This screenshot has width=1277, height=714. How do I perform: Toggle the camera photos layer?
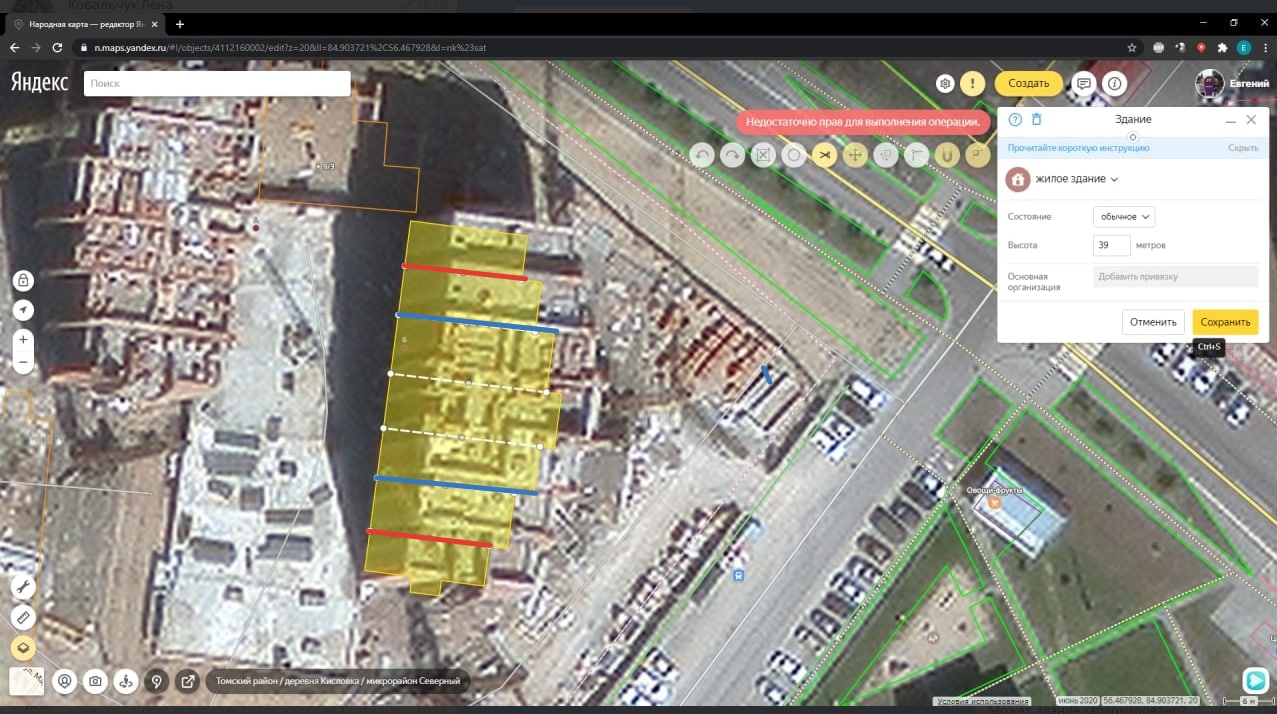(95, 681)
